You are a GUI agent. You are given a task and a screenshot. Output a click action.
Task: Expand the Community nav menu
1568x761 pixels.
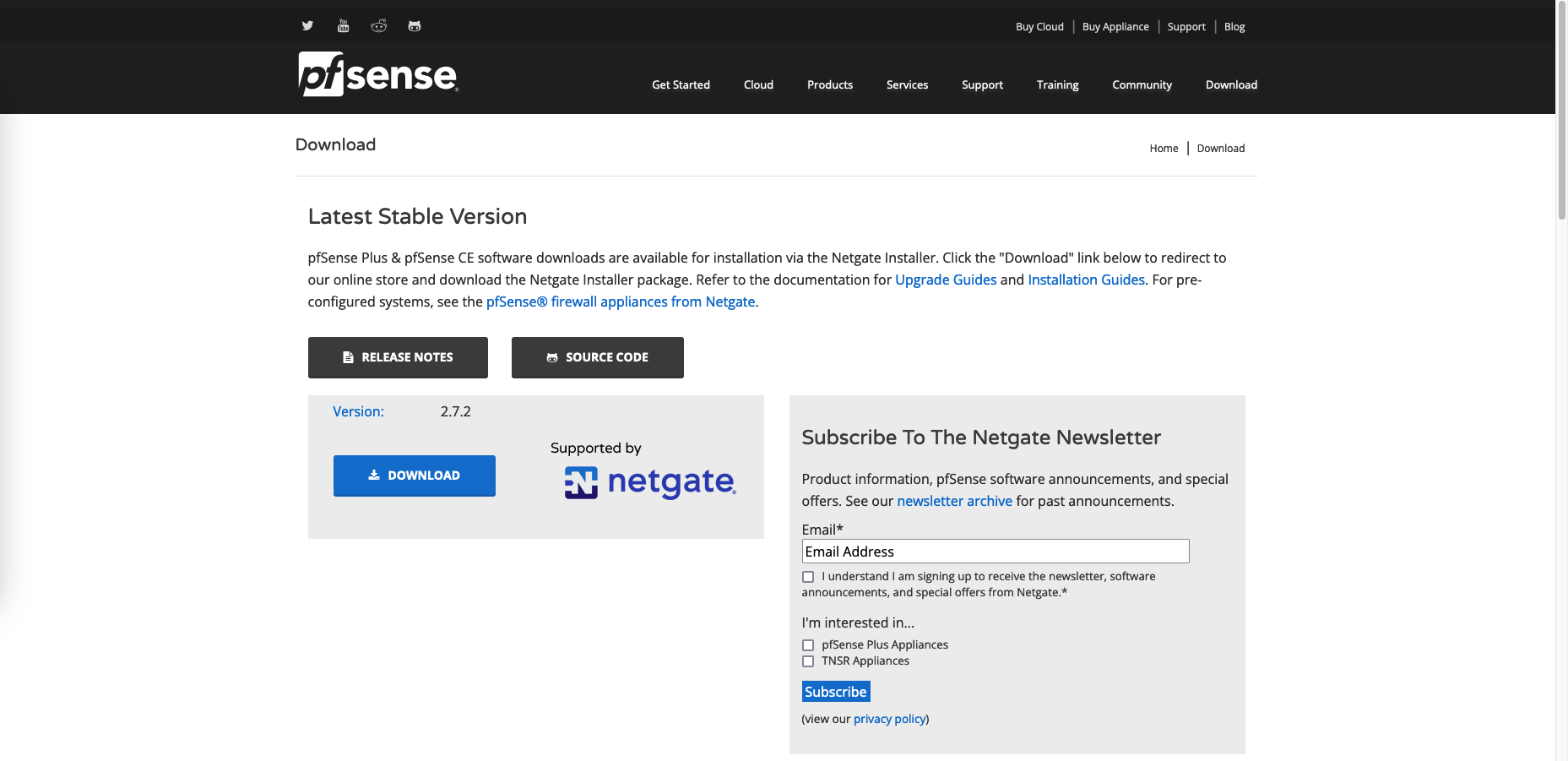click(x=1142, y=84)
